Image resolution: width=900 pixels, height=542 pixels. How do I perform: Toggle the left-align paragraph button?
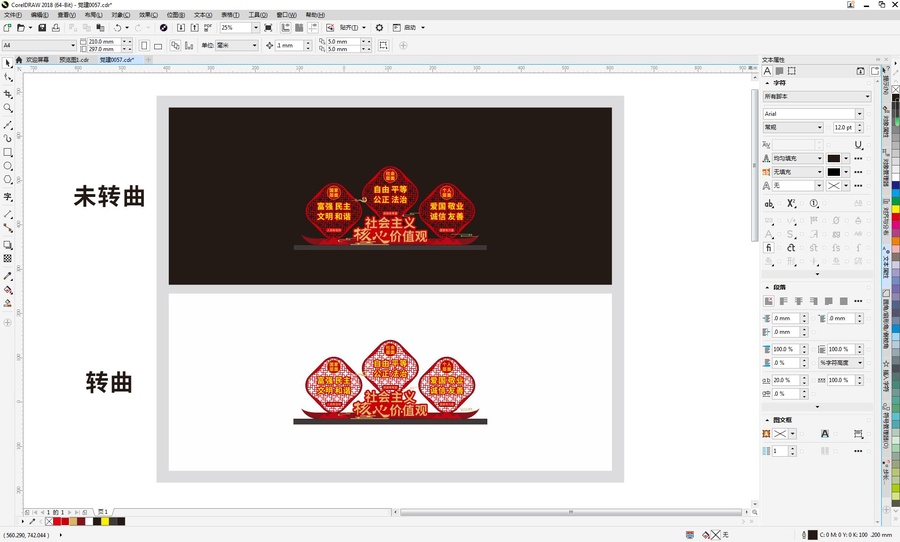pyautogui.click(x=783, y=301)
